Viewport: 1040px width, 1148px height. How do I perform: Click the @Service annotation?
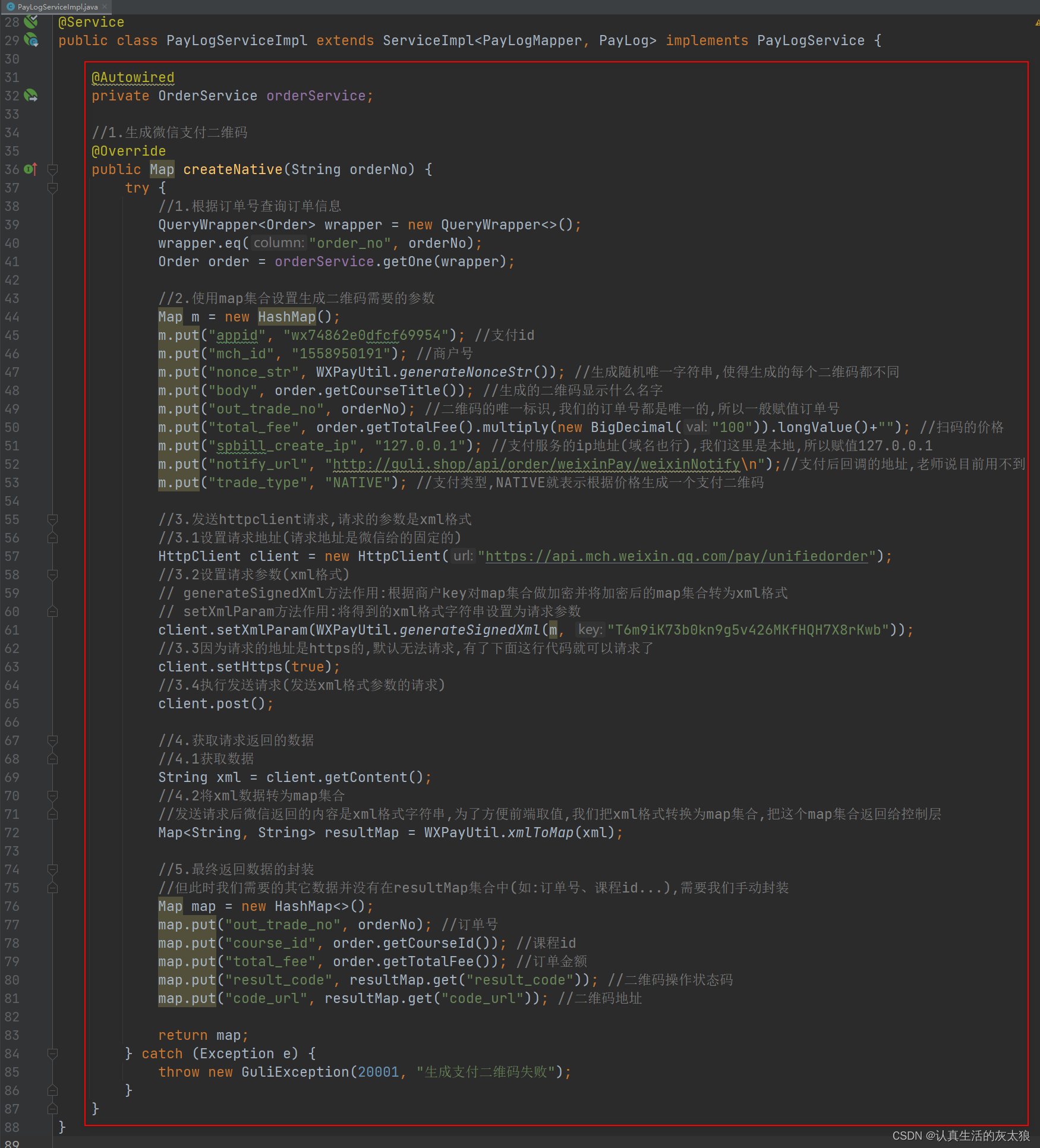(92, 22)
